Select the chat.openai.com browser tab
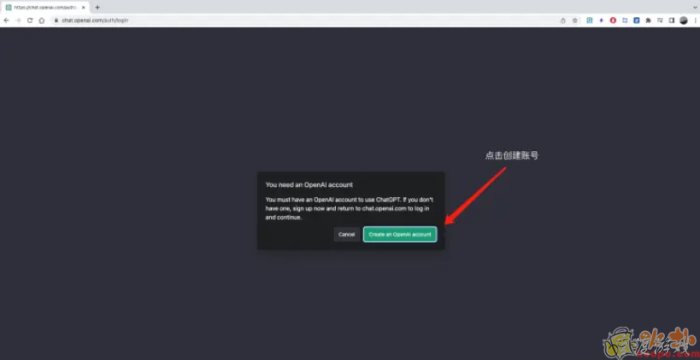Viewport: 700px width, 360px height. [x=46, y=7]
